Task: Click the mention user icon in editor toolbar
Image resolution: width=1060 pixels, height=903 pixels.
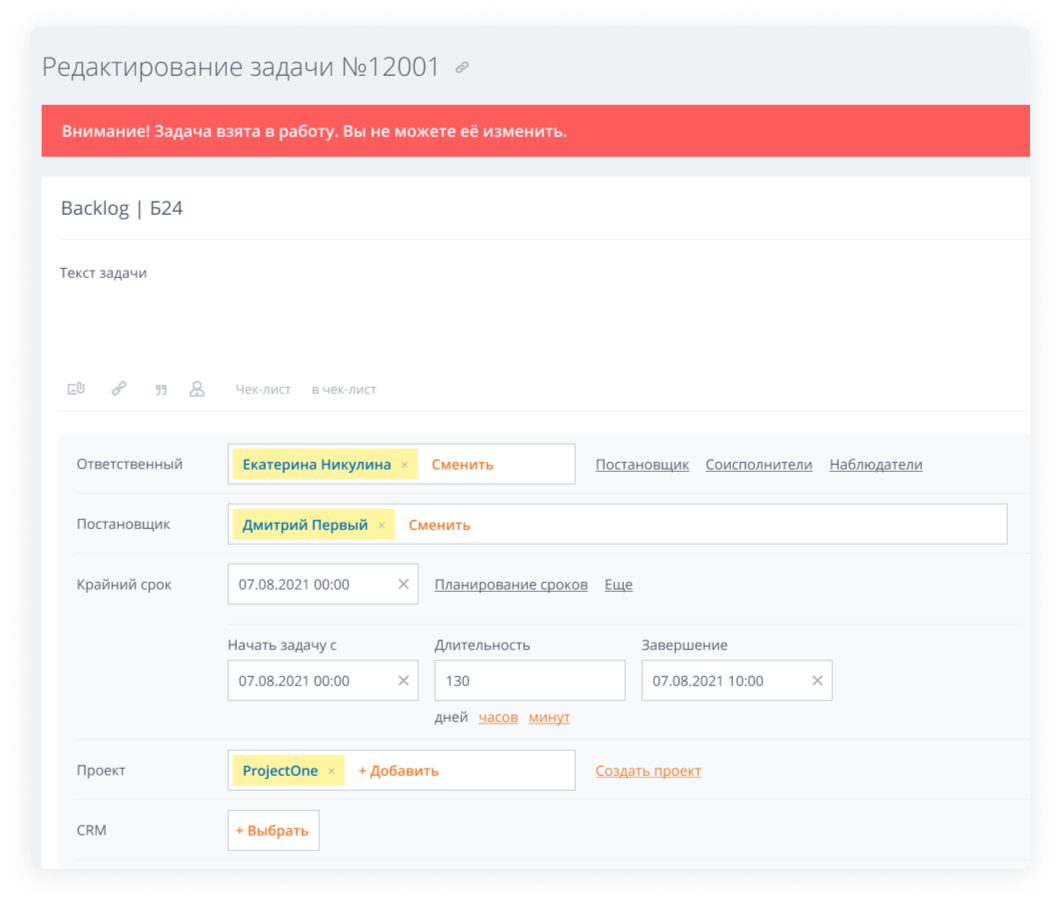Action: [197, 389]
